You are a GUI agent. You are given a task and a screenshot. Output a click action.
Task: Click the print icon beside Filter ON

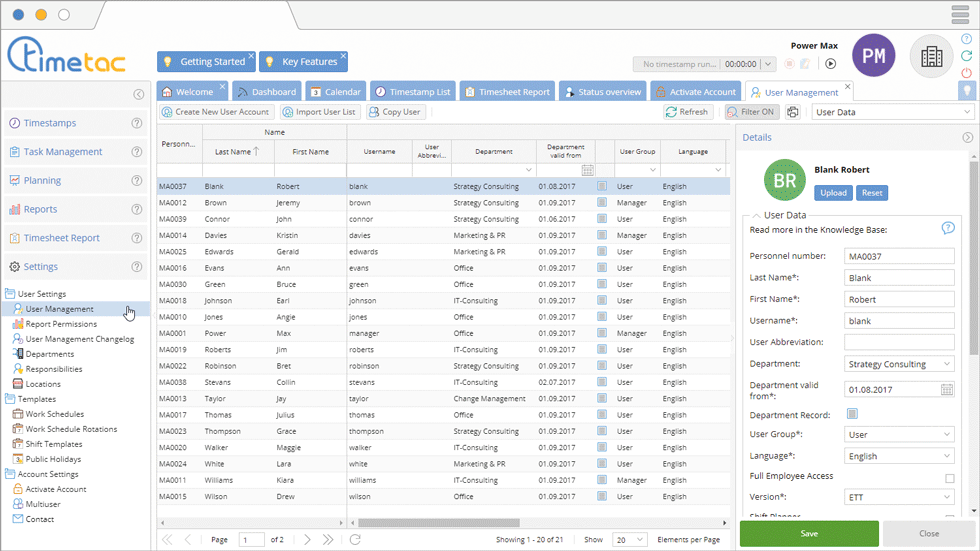793,112
